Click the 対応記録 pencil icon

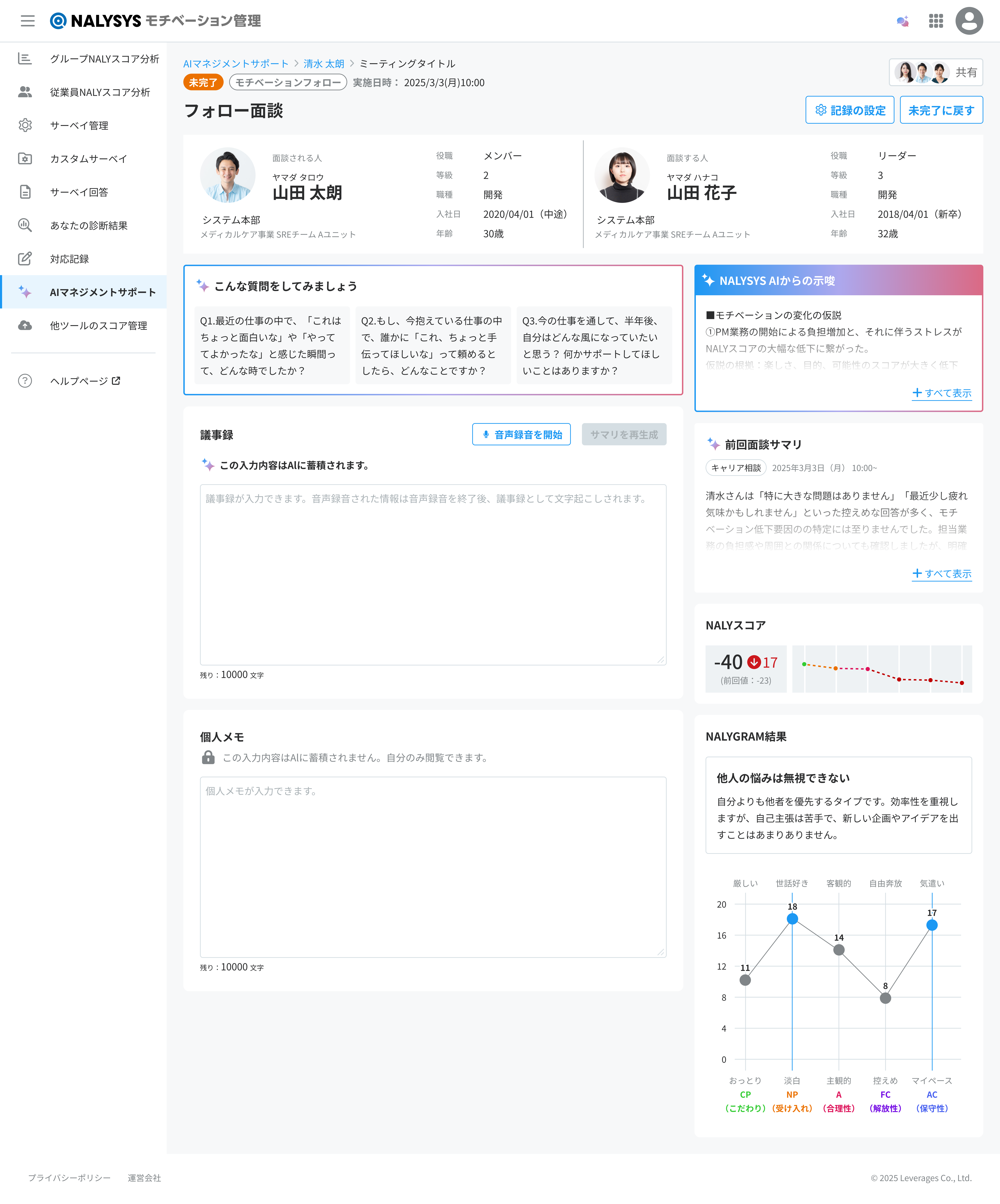[25, 259]
